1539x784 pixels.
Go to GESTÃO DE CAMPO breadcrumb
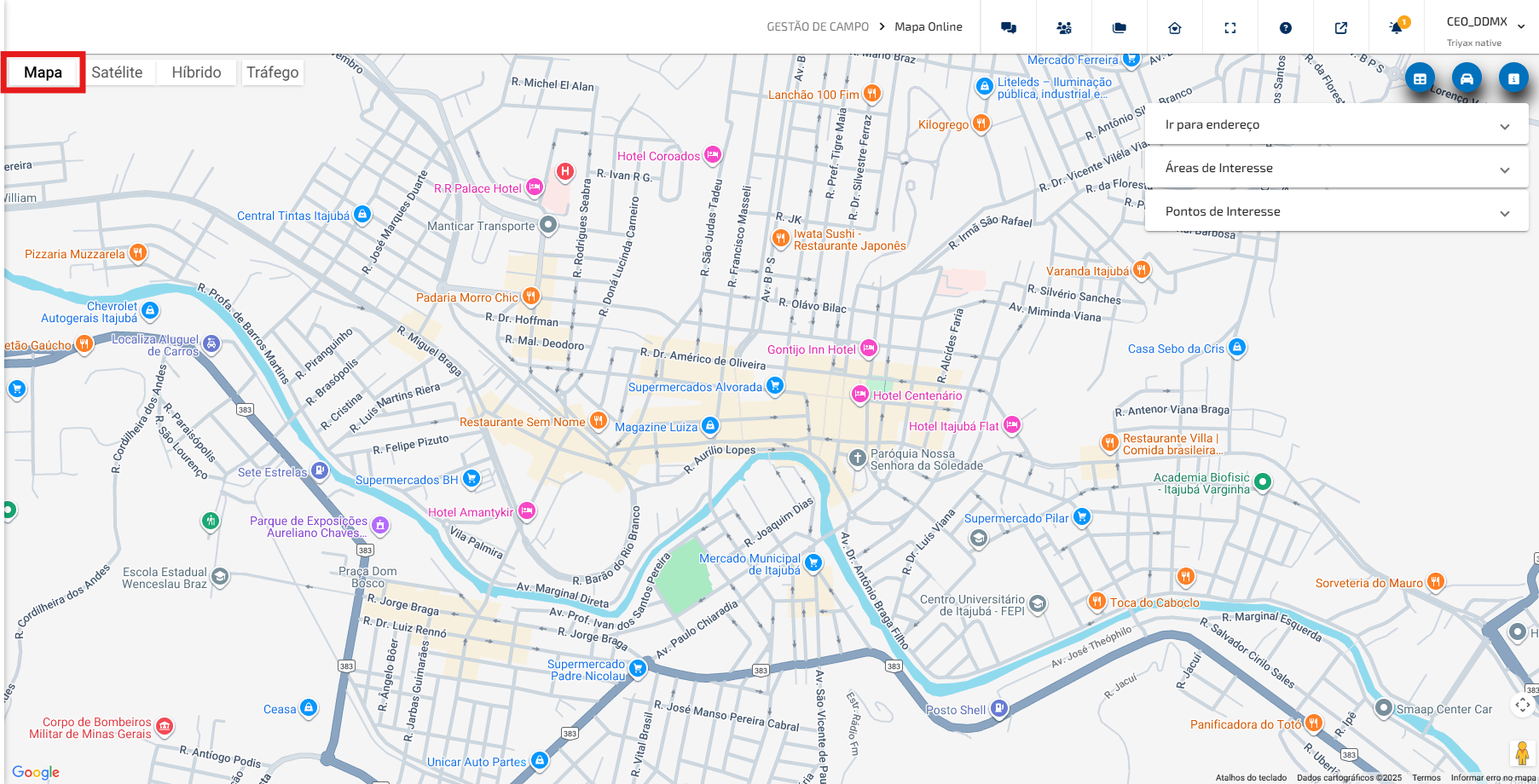(x=818, y=27)
